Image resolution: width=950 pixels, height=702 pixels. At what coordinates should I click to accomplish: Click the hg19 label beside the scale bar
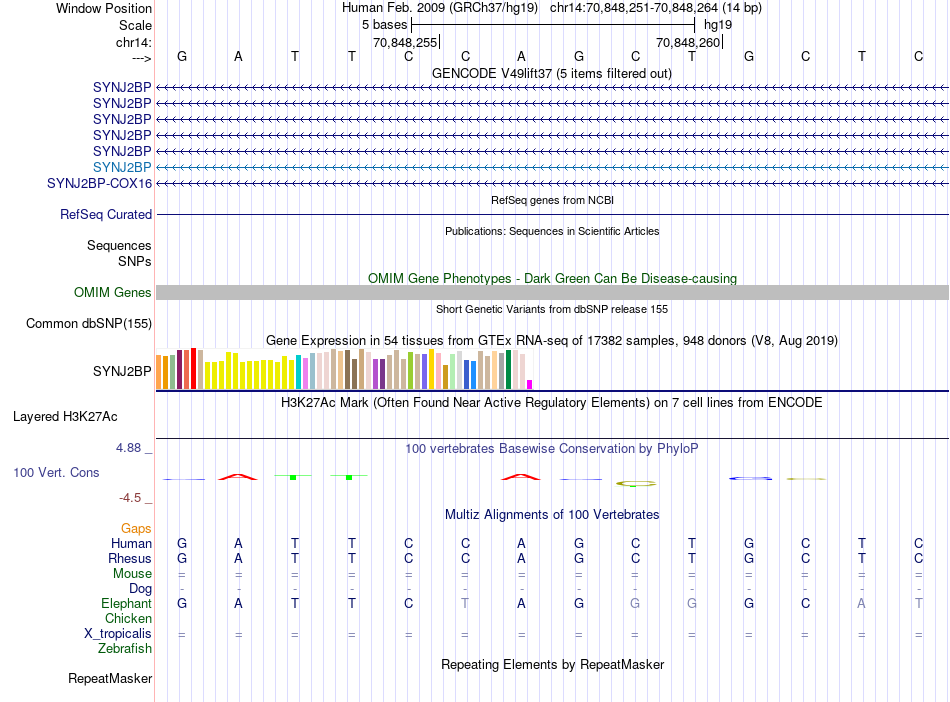tap(718, 25)
